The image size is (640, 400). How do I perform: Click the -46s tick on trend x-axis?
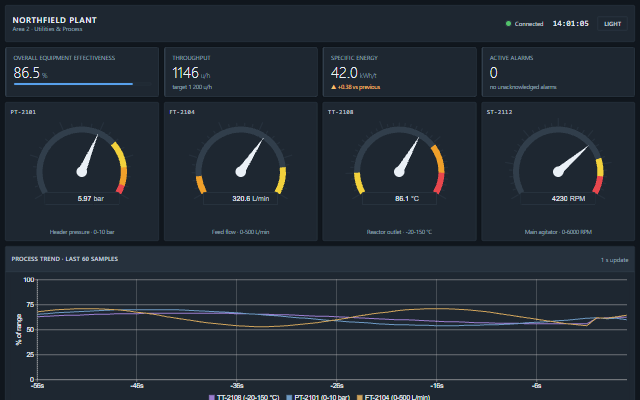tap(136, 386)
